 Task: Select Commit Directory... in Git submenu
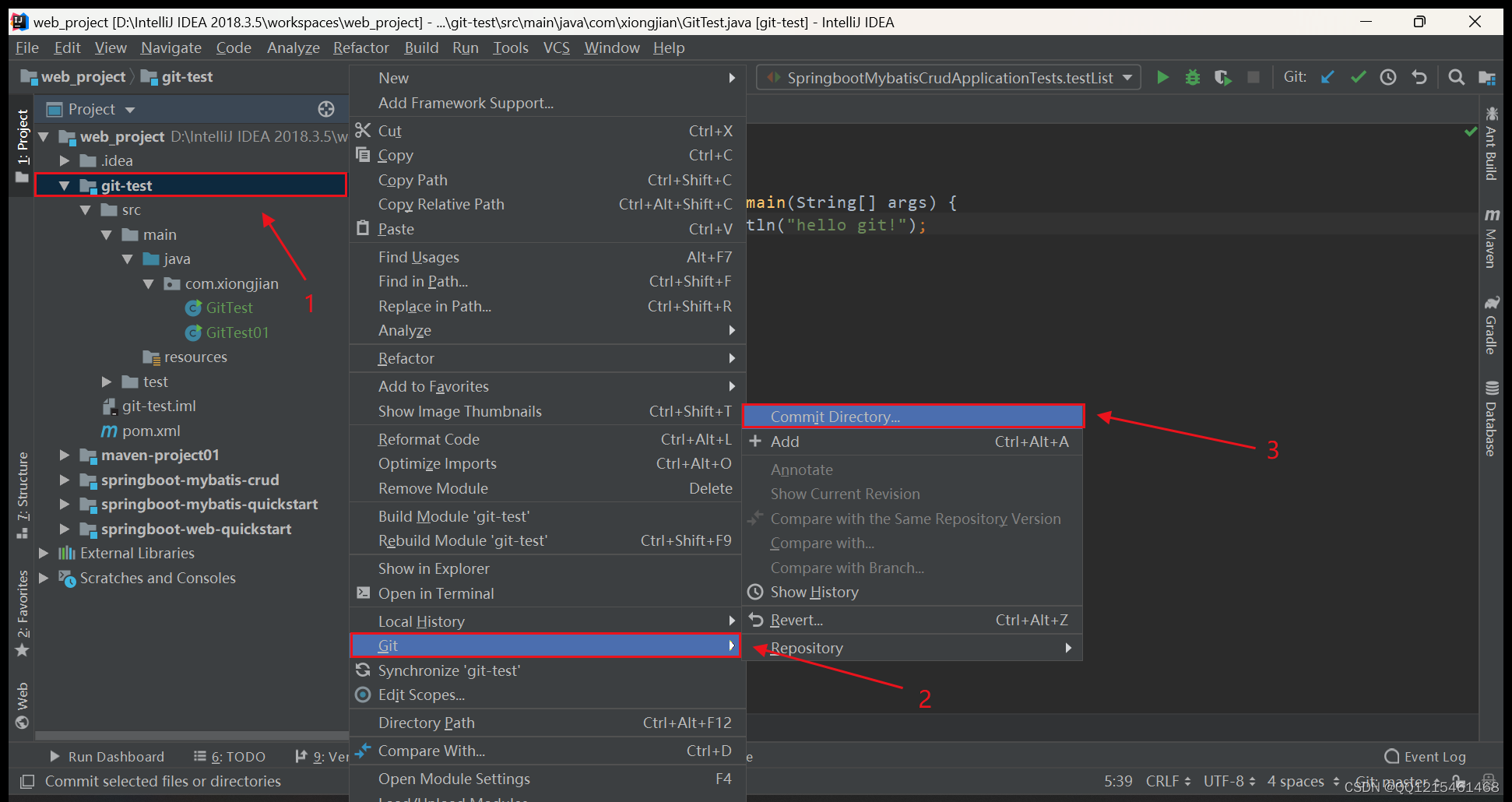[x=913, y=417]
